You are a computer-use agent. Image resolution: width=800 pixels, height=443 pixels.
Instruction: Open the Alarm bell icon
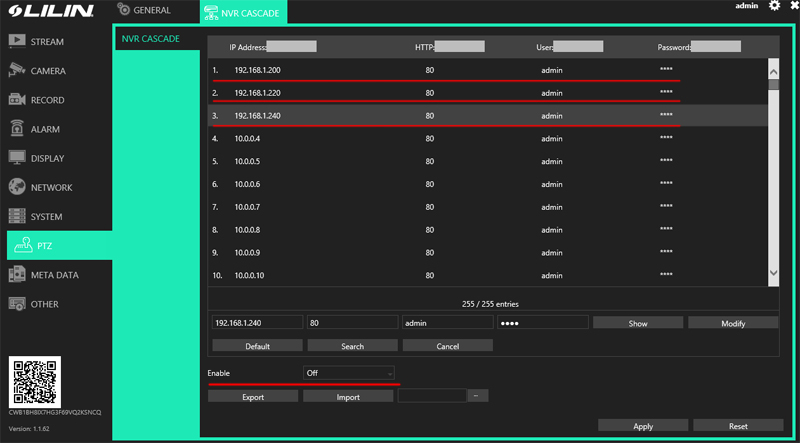point(17,129)
